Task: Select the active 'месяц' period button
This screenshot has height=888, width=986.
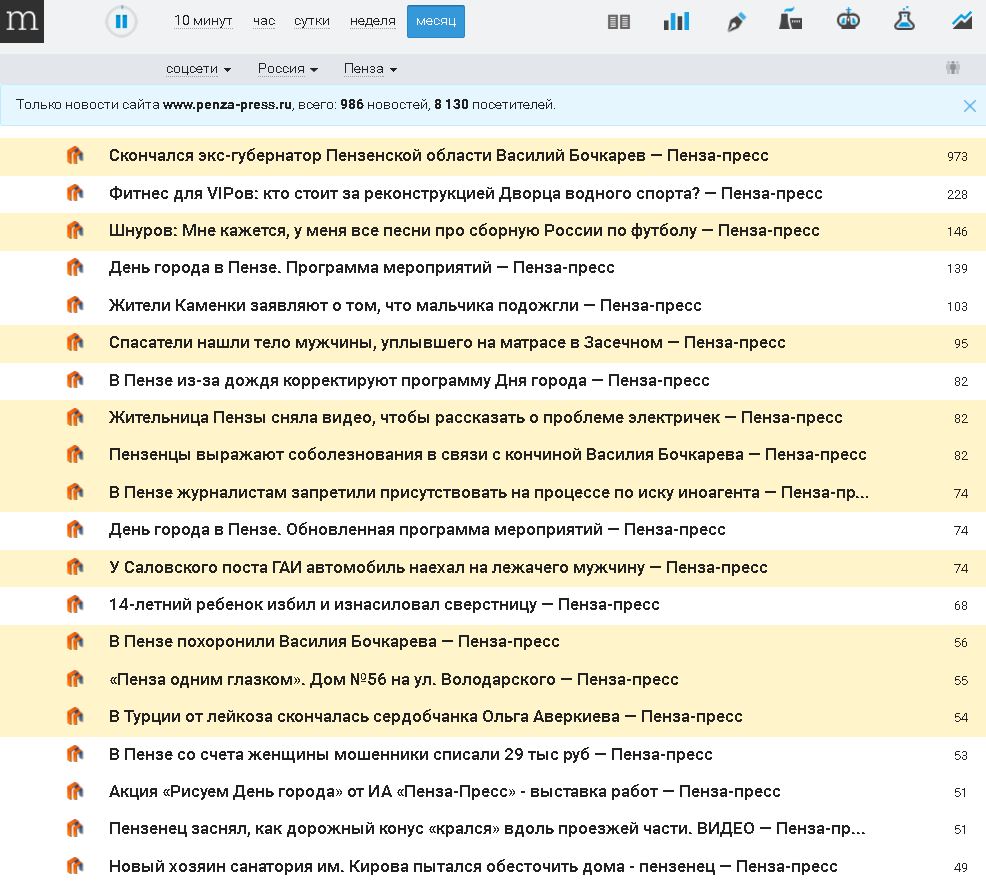Action: click(x=435, y=21)
